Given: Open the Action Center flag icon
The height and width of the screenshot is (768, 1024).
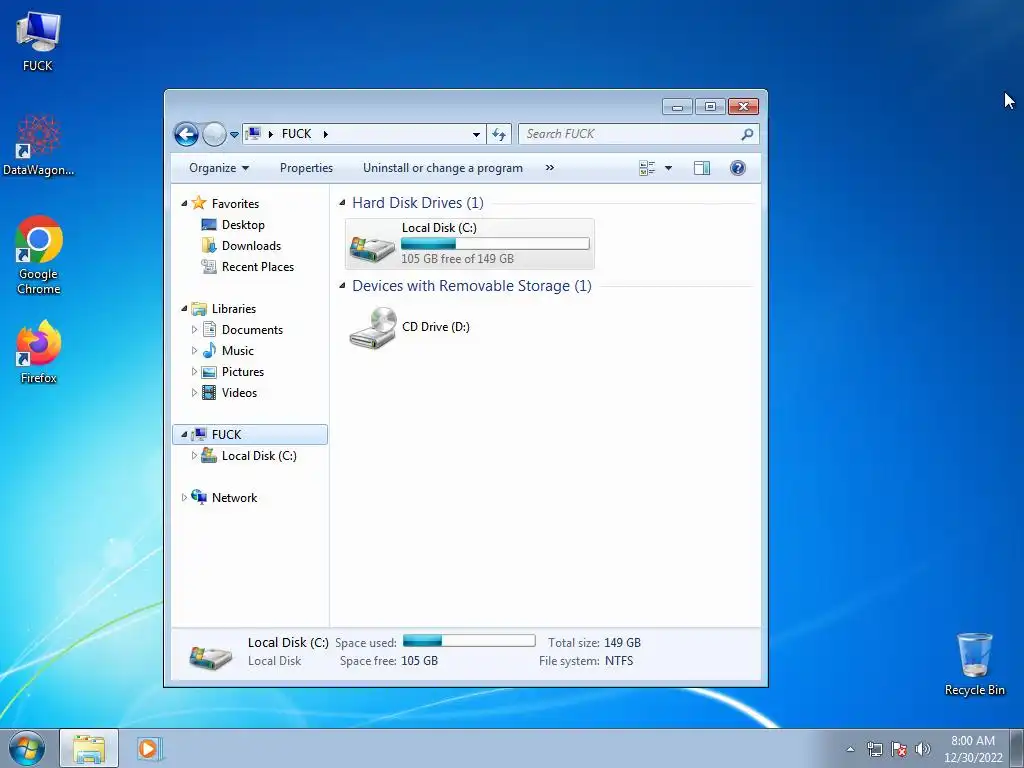Looking at the screenshot, I should [899, 749].
